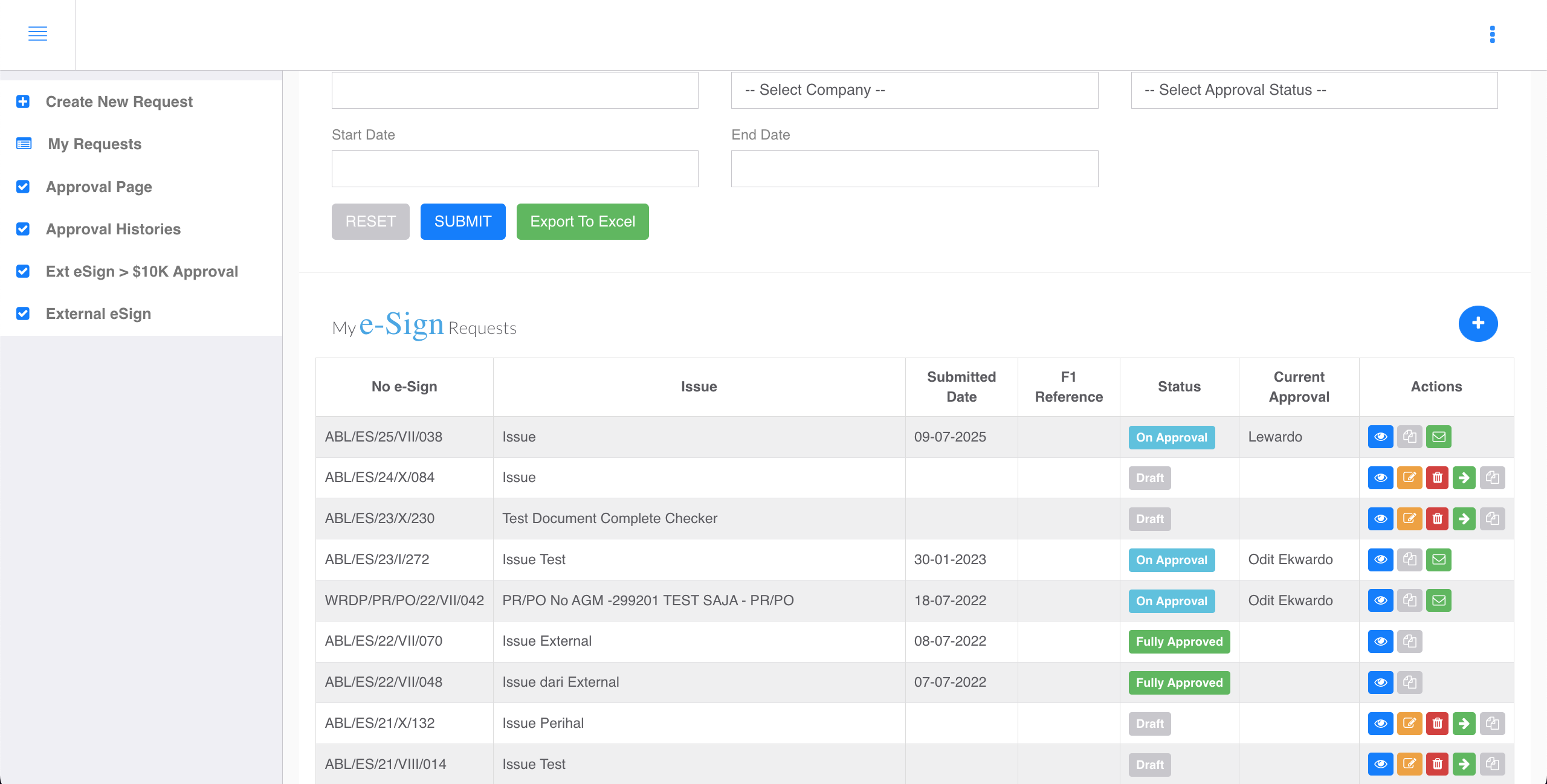Go to My Requests page
The image size is (1547, 784).
94,144
